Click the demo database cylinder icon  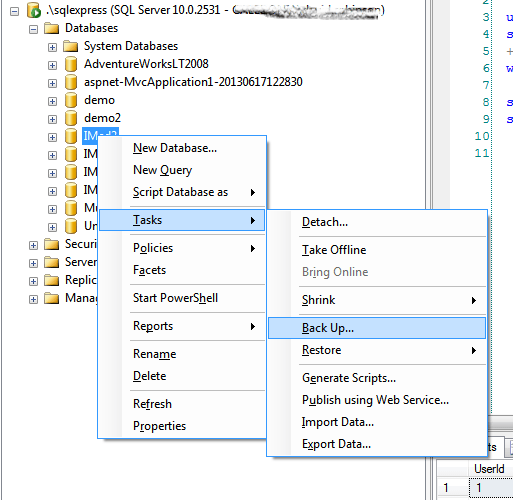coord(71,100)
